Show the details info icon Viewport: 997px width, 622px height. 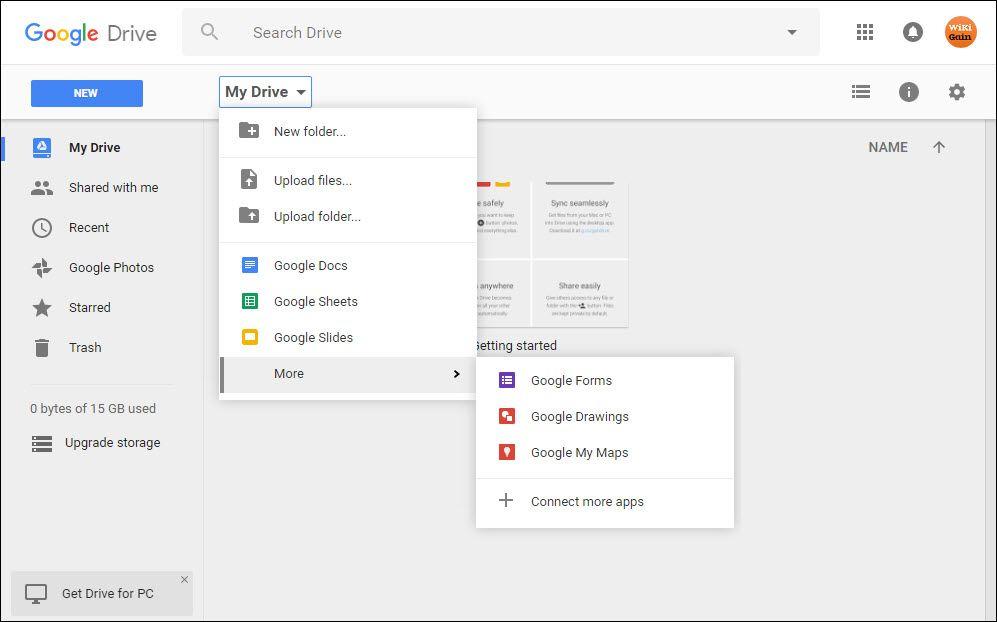pyautogui.click(x=909, y=92)
